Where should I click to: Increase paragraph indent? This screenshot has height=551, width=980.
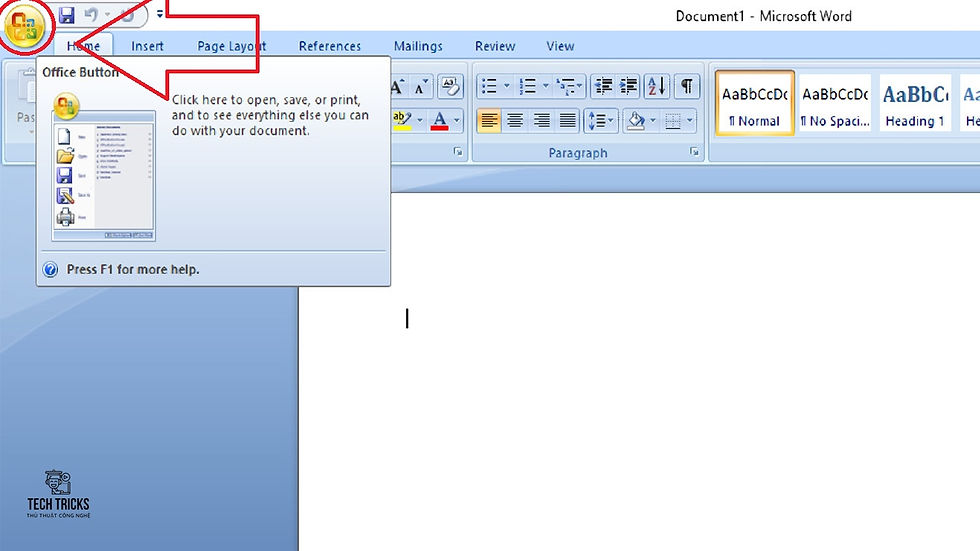pyautogui.click(x=628, y=86)
